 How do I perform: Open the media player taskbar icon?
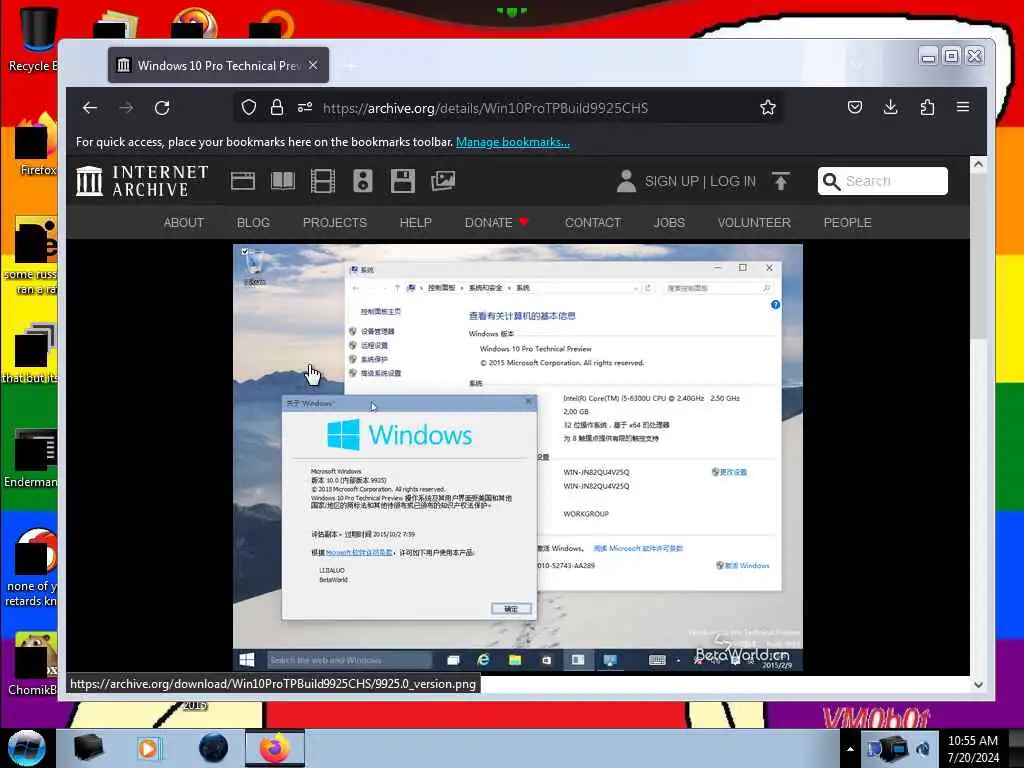point(148,748)
